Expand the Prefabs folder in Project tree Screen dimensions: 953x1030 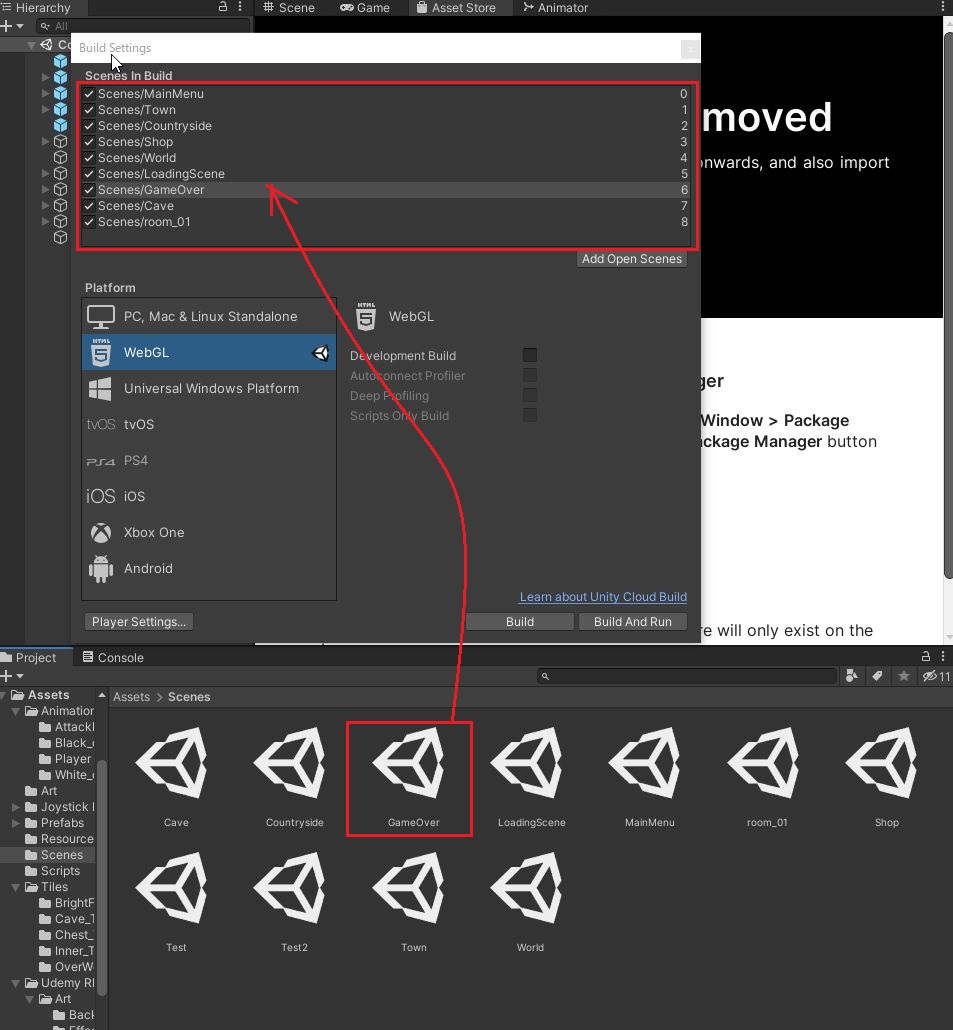coord(16,823)
